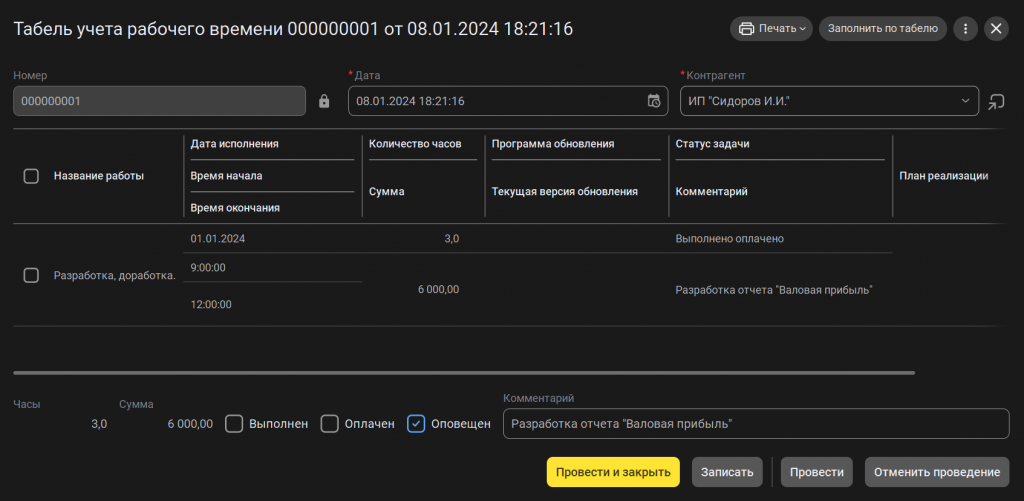Close the timesheet form

click(x=996, y=29)
